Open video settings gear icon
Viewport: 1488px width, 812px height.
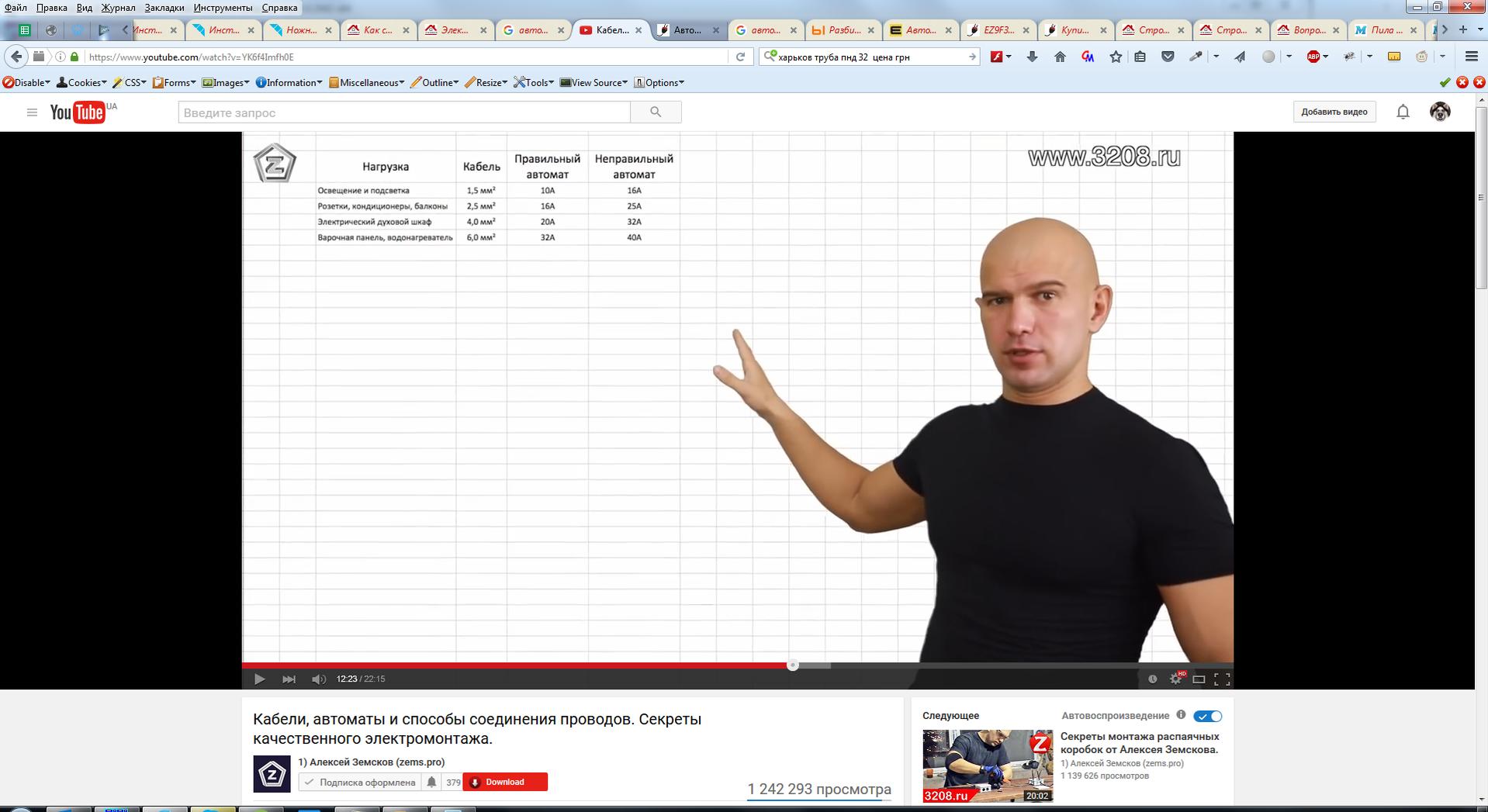point(1176,679)
